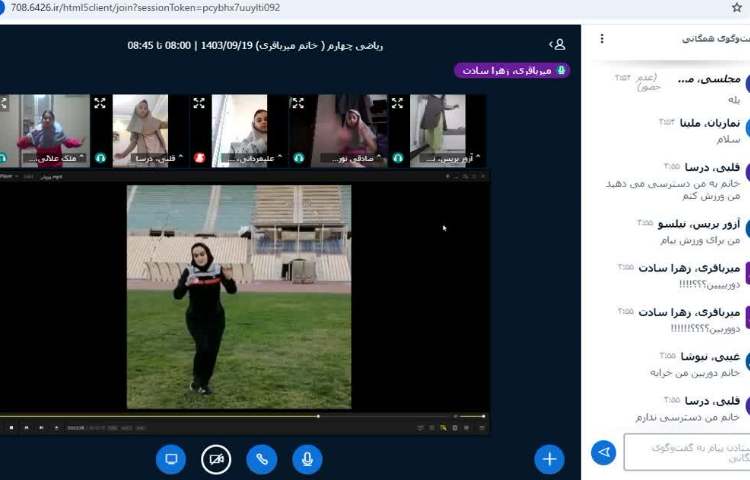The width and height of the screenshot is (750, 480).
Task: Click play button in shared media player
Action: point(56,427)
